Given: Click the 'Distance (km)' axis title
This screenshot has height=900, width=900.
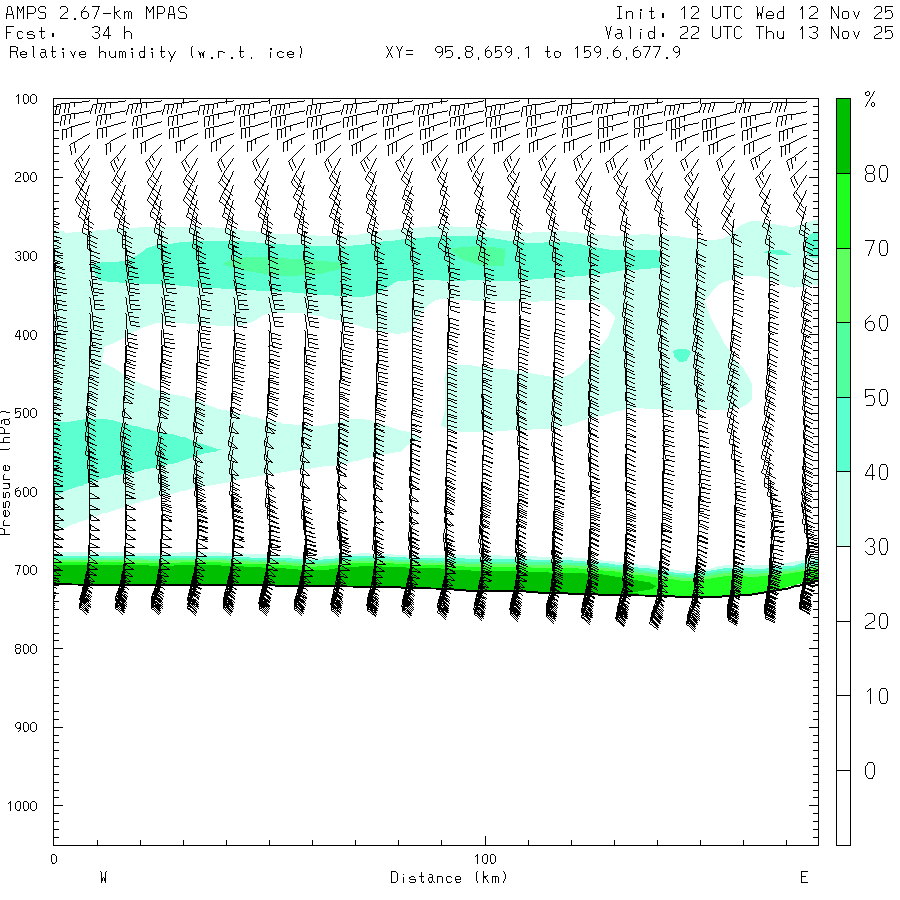Looking at the screenshot, I should [x=449, y=878].
